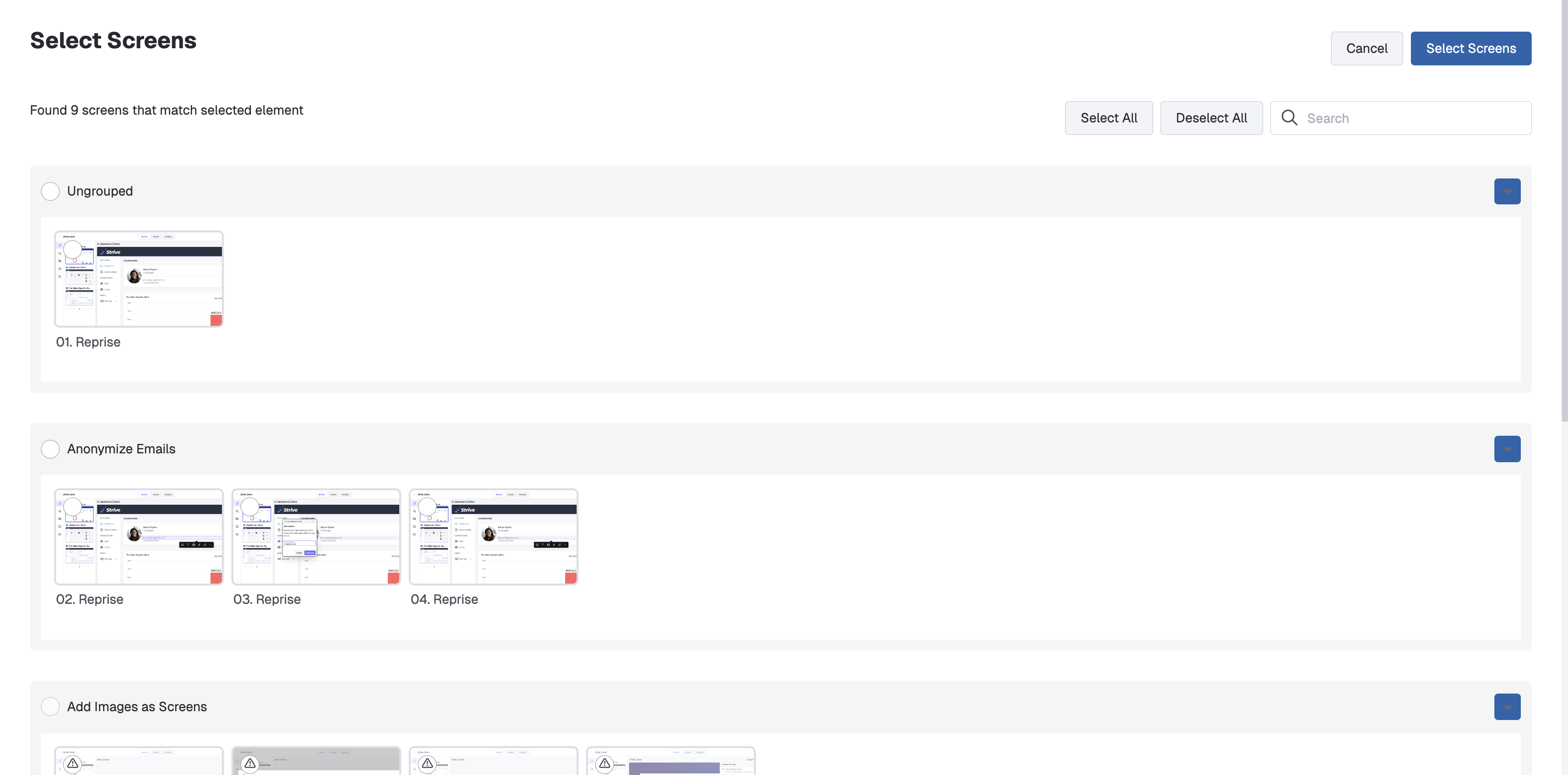Click the 'Anonymize Emails' group title
The height and width of the screenshot is (775, 1568).
tap(121, 449)
